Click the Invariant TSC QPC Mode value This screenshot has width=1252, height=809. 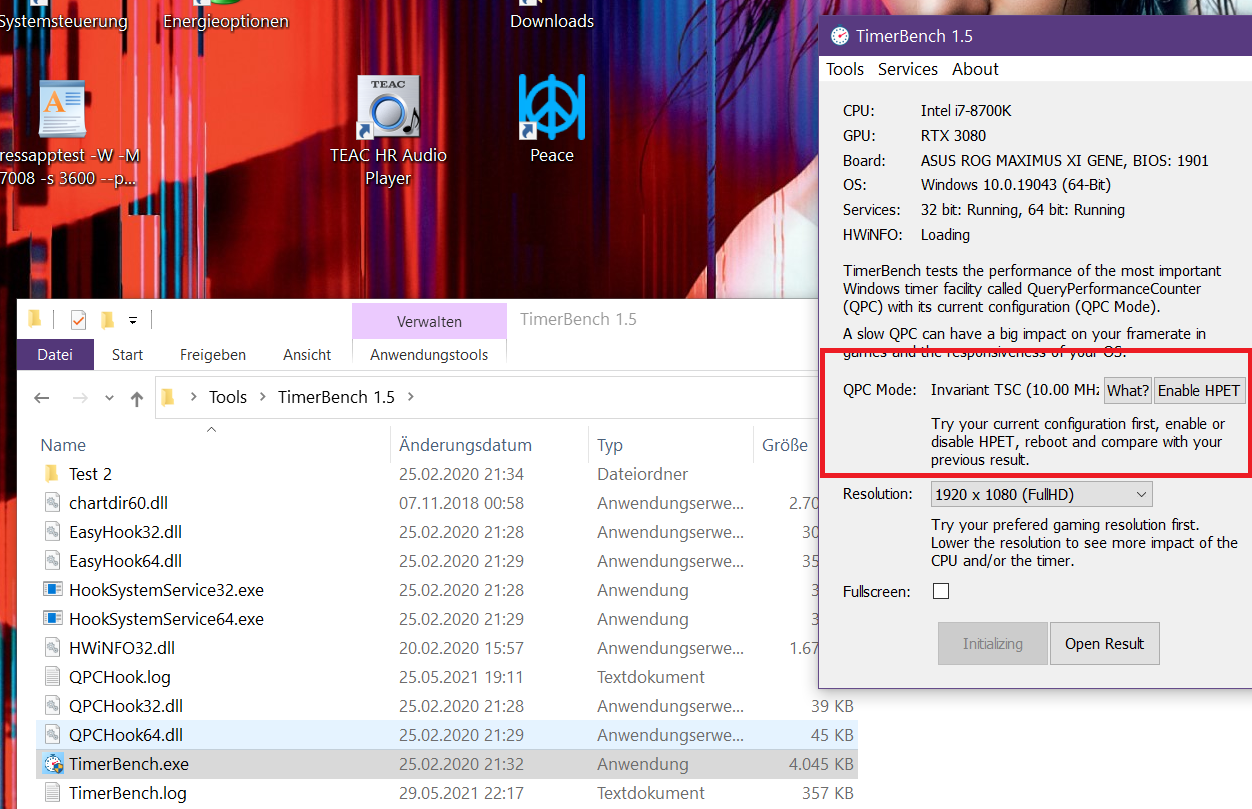1016,390
